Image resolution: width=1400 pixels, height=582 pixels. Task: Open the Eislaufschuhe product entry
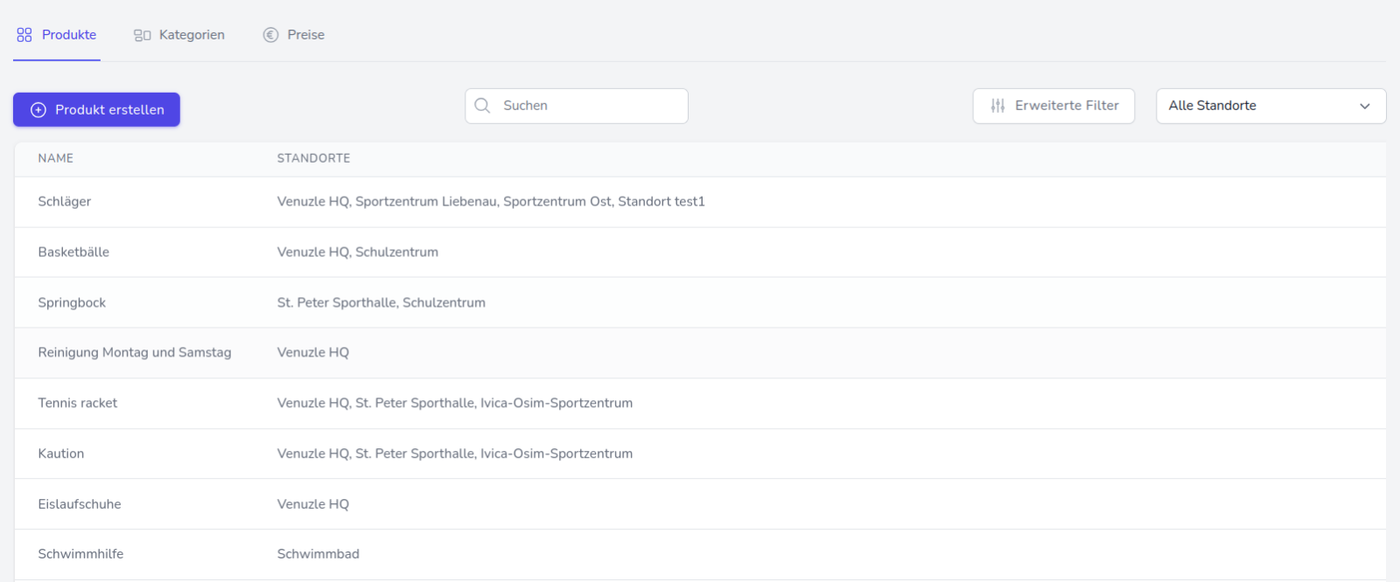[80, 504]
